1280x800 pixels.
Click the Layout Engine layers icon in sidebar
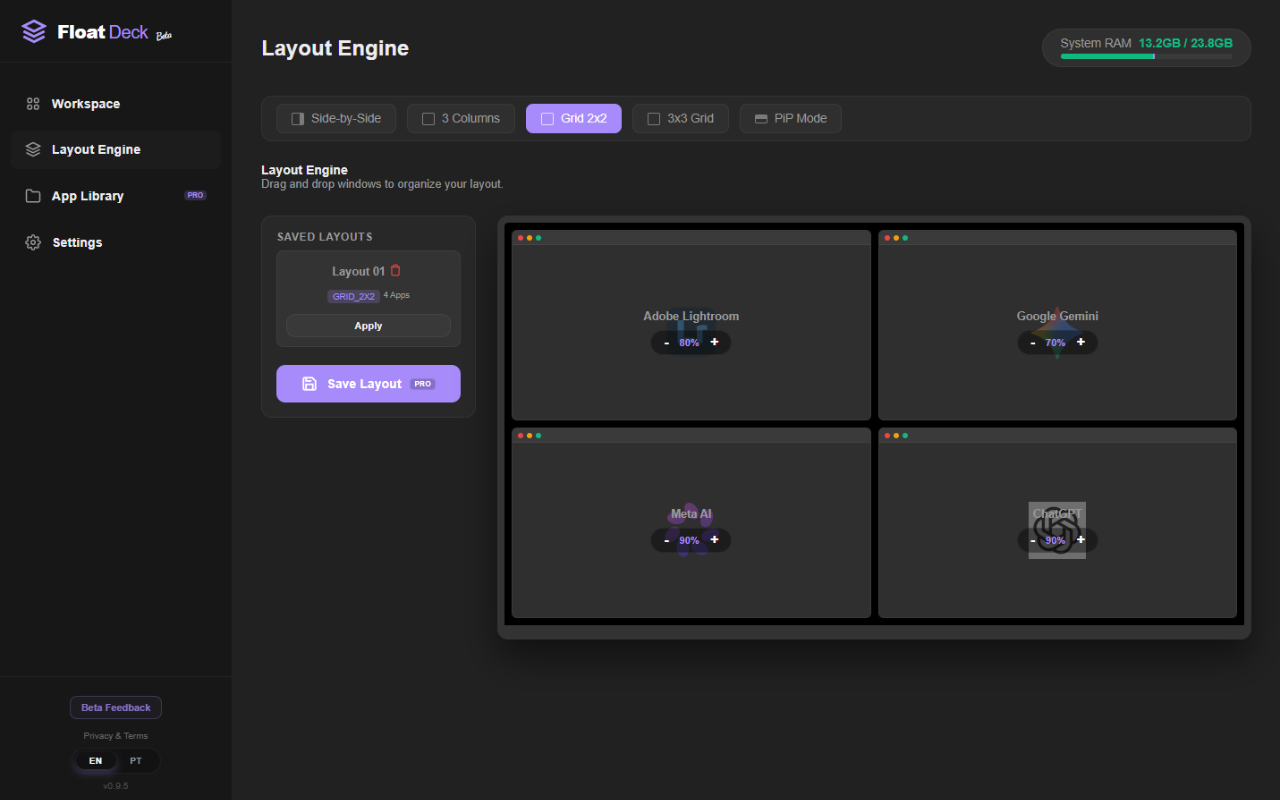pyautogui.click(x=33, y=150)
